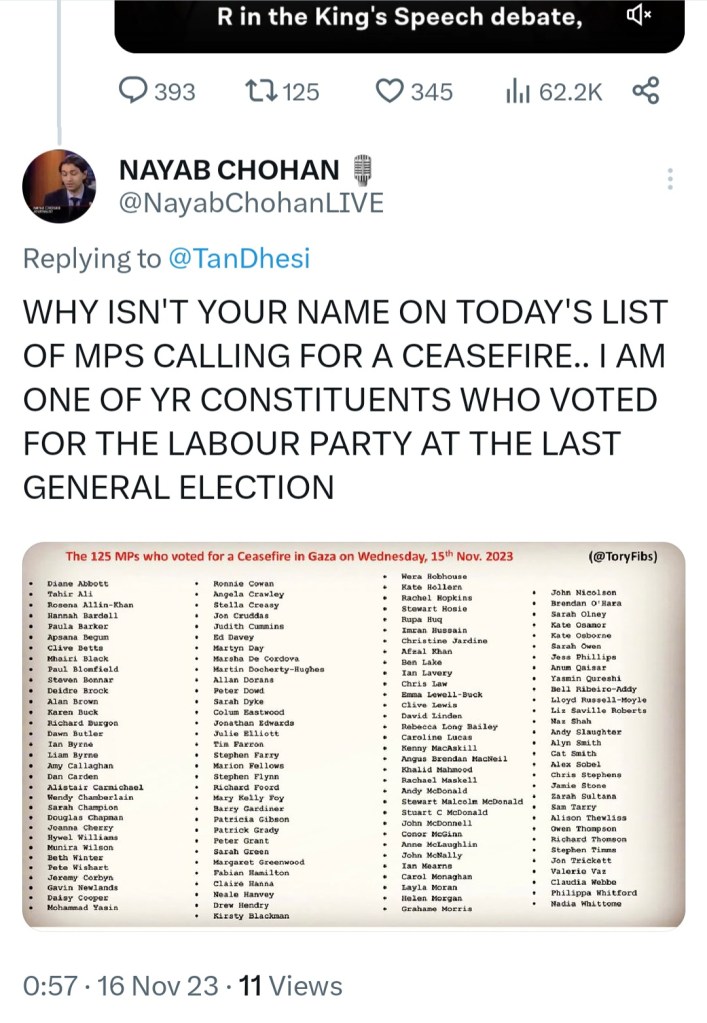Click the microphone emoji beside the name
Viewport: 707px width, 1023px height.
363,170
